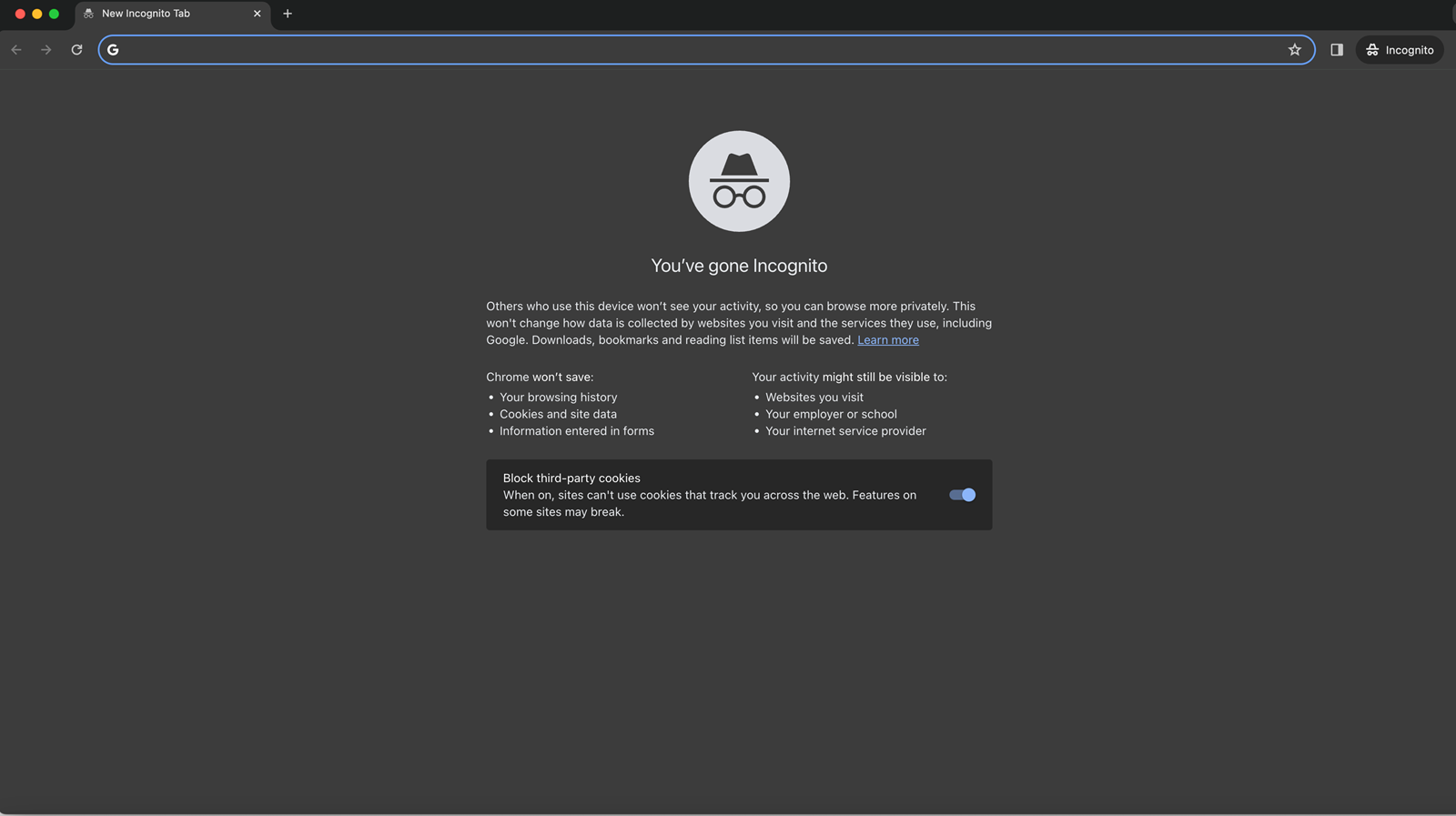The image size is (1456, 816).
Task: Focus the address bar field
Action: [706, 50]
